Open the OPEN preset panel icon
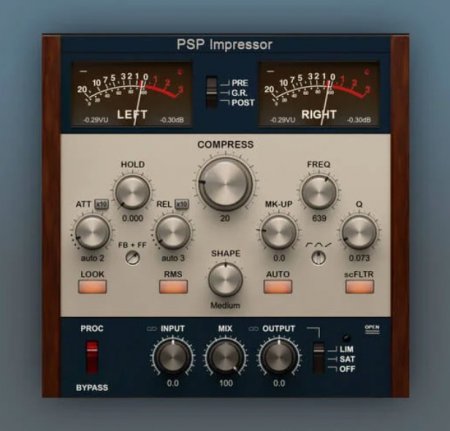Screen dimensions: 450x431 tap(372, 329)
